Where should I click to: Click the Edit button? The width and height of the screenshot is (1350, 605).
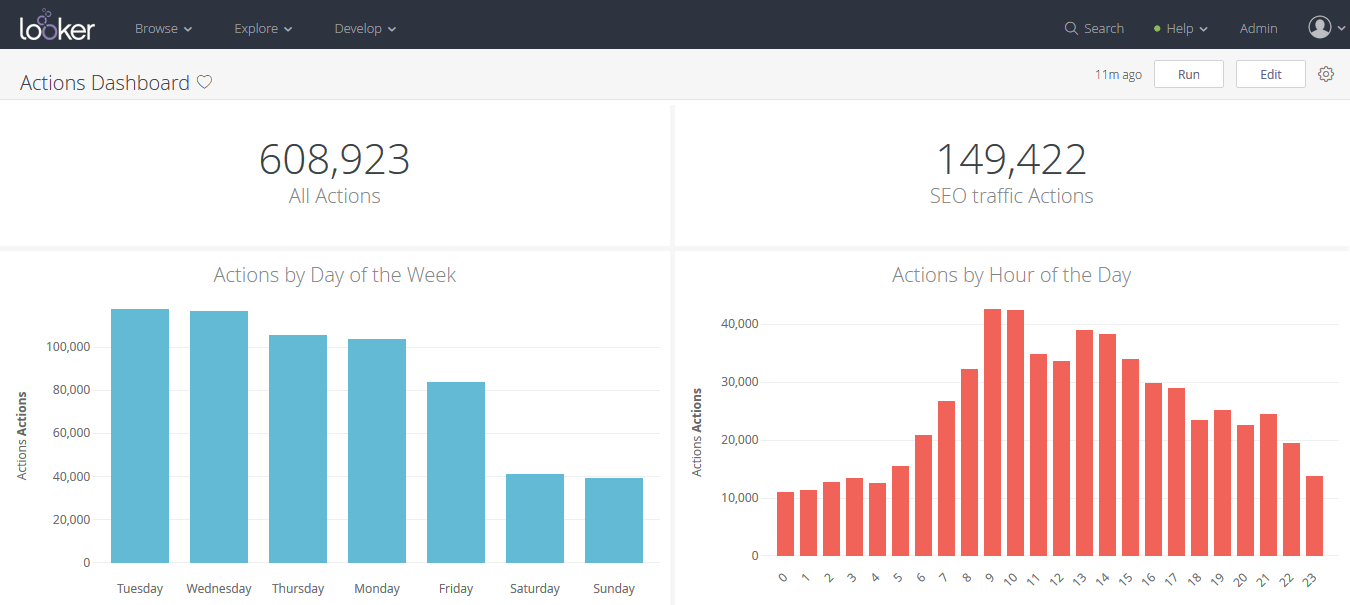click(x=1270, y=73)
